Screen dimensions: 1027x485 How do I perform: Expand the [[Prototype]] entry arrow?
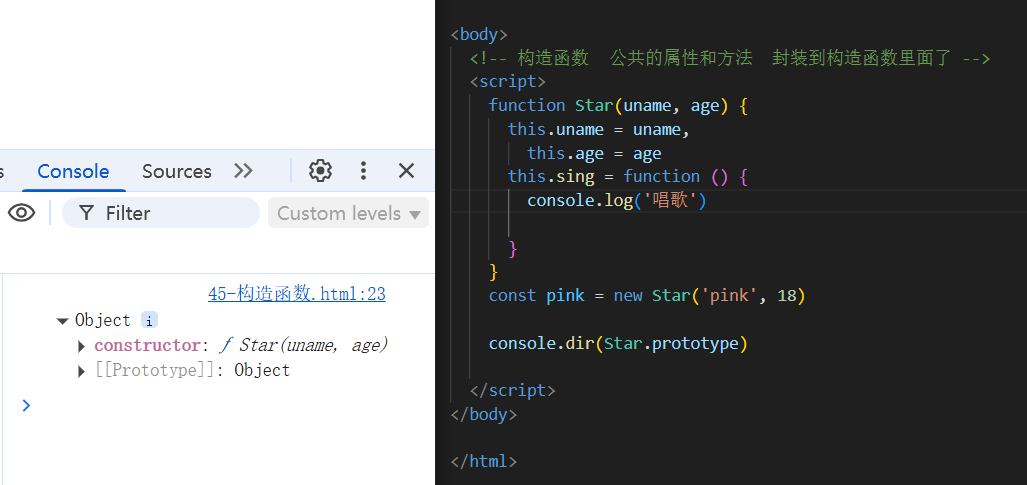tap(82, 372)
